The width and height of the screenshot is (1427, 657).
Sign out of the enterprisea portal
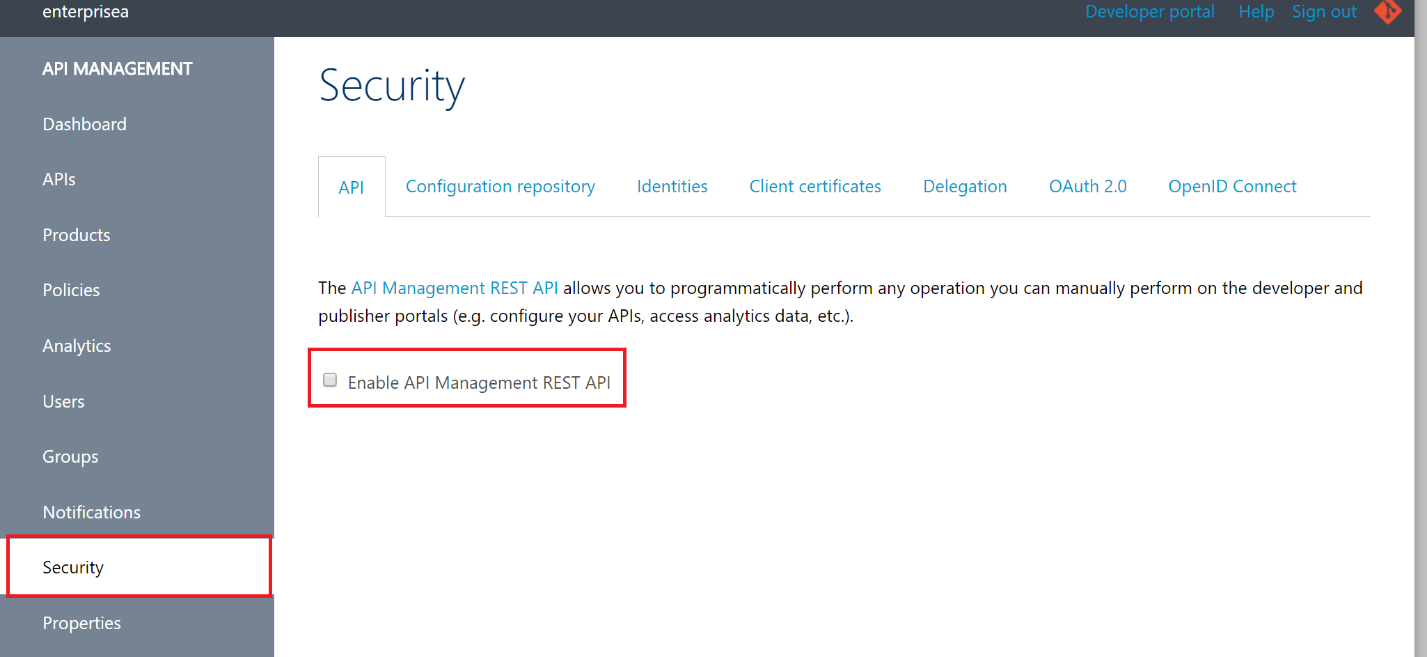pos(1324,12)
